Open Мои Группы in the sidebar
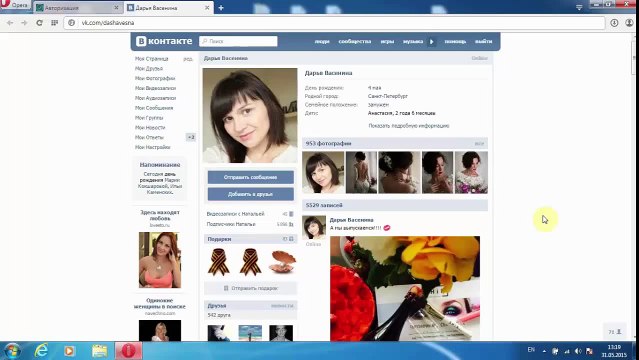The height and width of the screenshot is (360, 639). tap(149, 118)
